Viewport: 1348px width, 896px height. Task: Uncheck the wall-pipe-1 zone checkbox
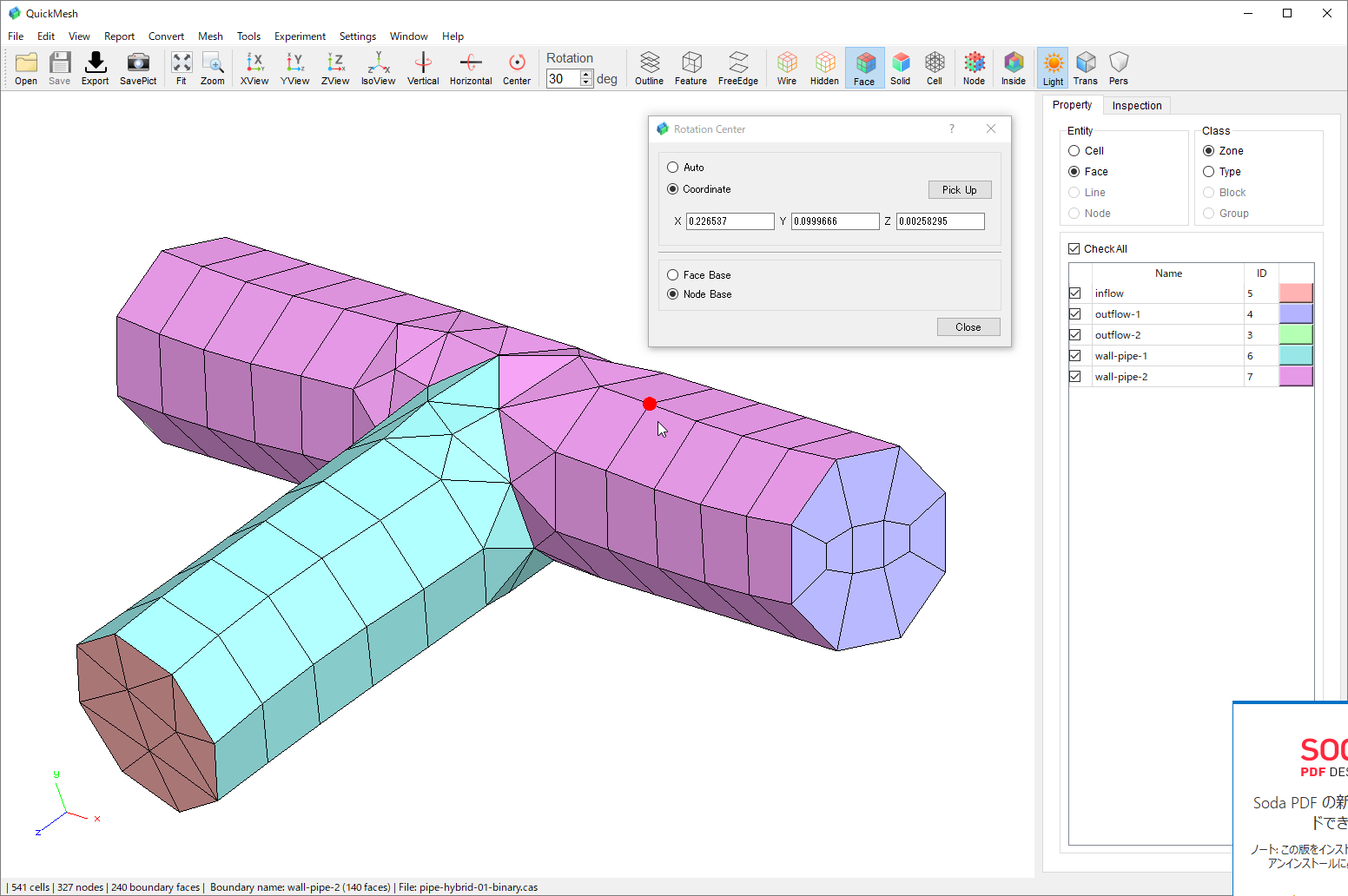click(x=1075, y=356)
